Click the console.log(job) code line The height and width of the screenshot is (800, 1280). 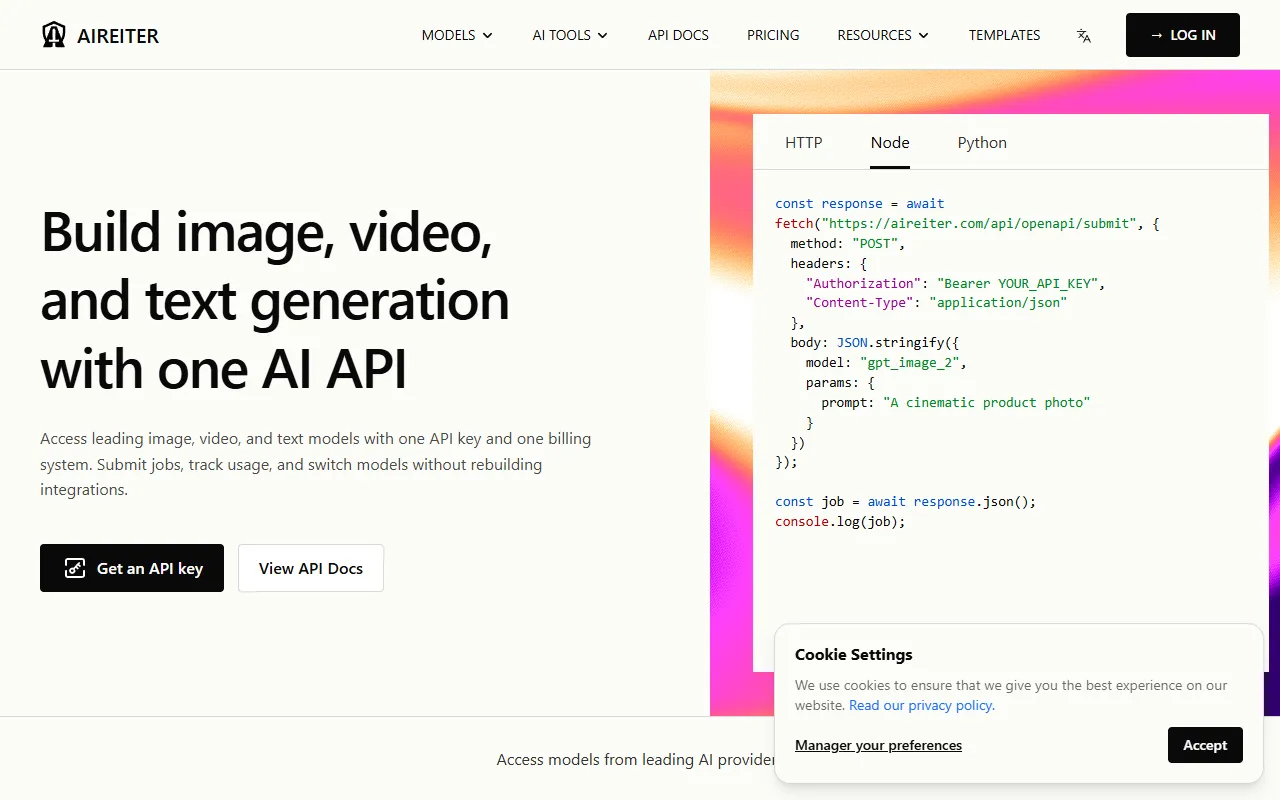pyautogui.click(x=840, y=521)
